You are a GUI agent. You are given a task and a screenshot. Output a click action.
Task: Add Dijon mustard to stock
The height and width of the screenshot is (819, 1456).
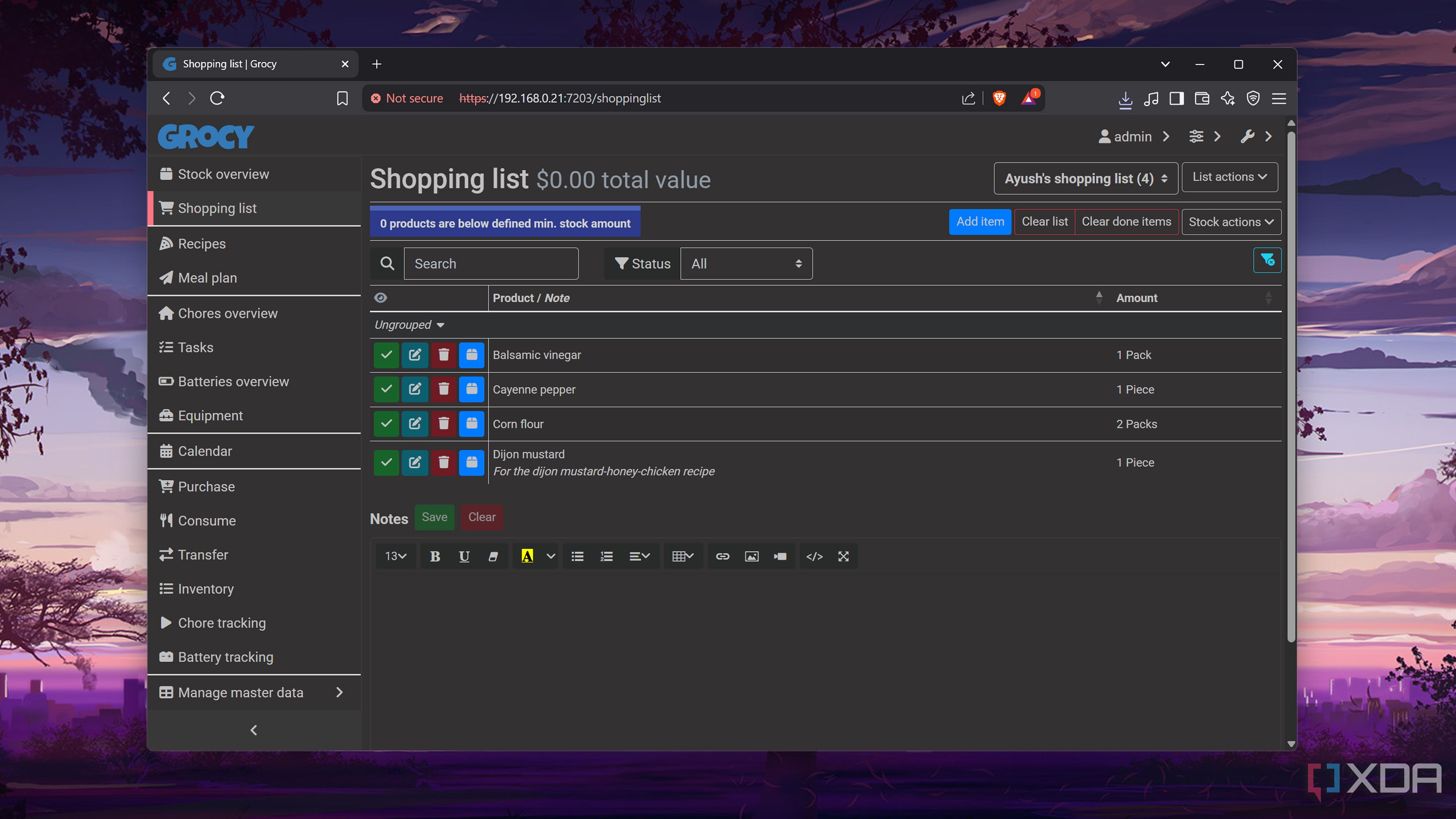click(x=472, y=463)
